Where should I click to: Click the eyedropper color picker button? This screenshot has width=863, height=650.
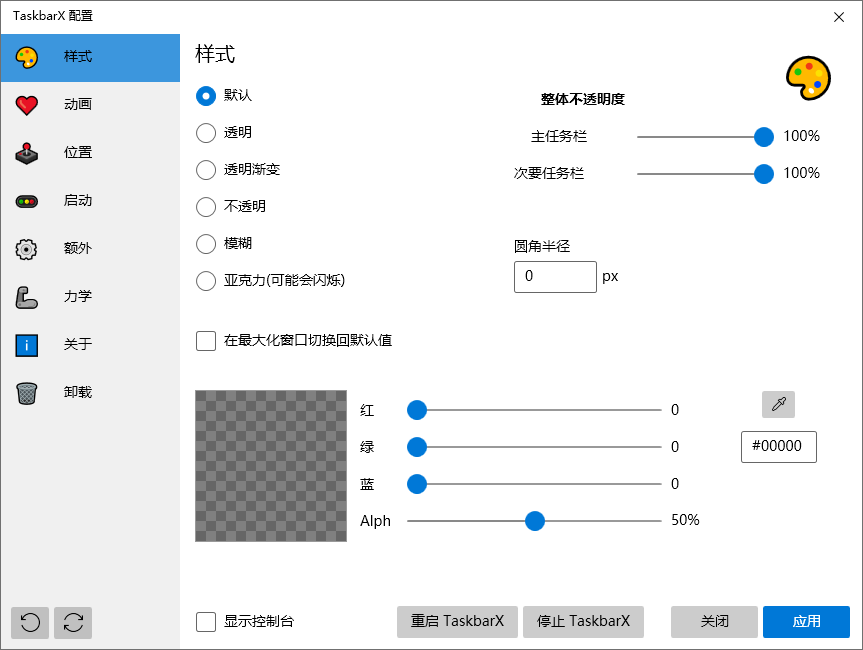(x=778, y=404)
